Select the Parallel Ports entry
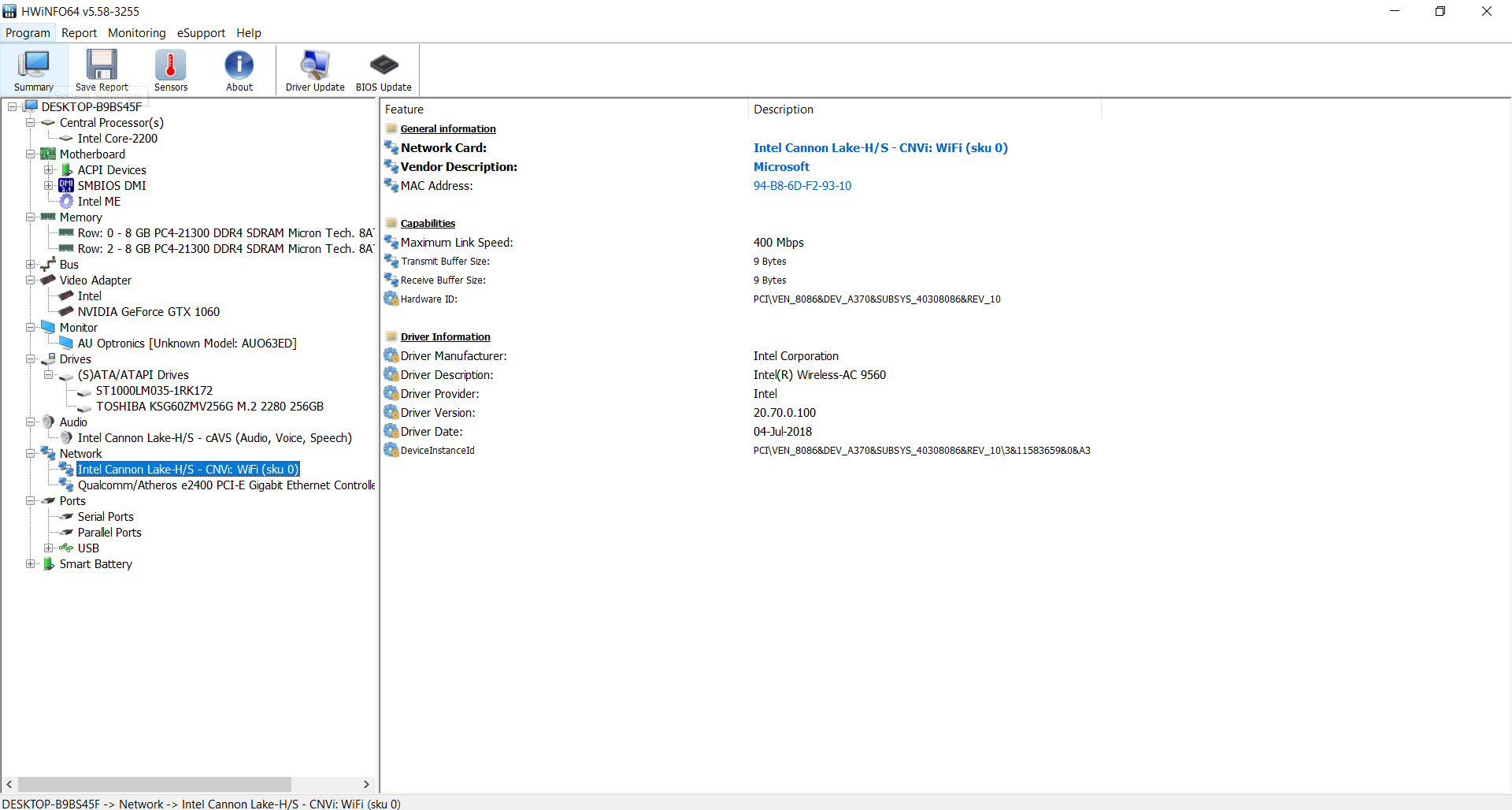This screenshot has height=810, width=1512. tap(109, 533)
